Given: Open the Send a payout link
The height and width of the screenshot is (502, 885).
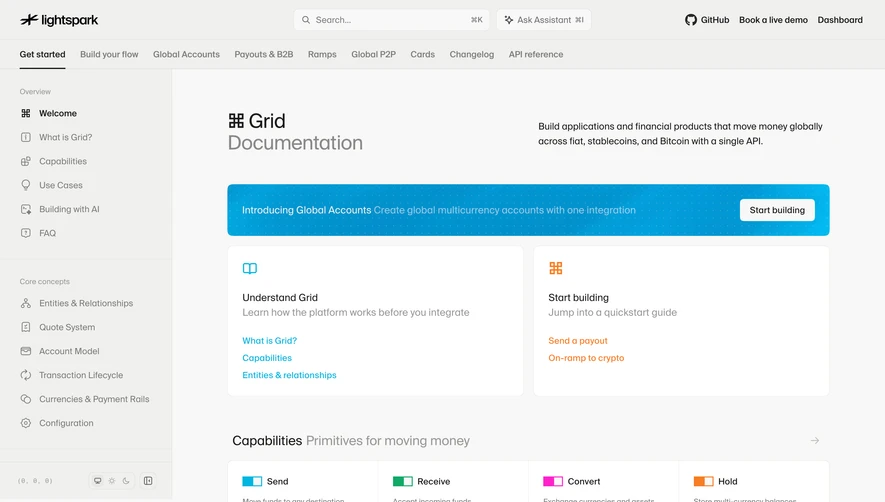Looking at the screenshot, I should click(x=577, y=341).
